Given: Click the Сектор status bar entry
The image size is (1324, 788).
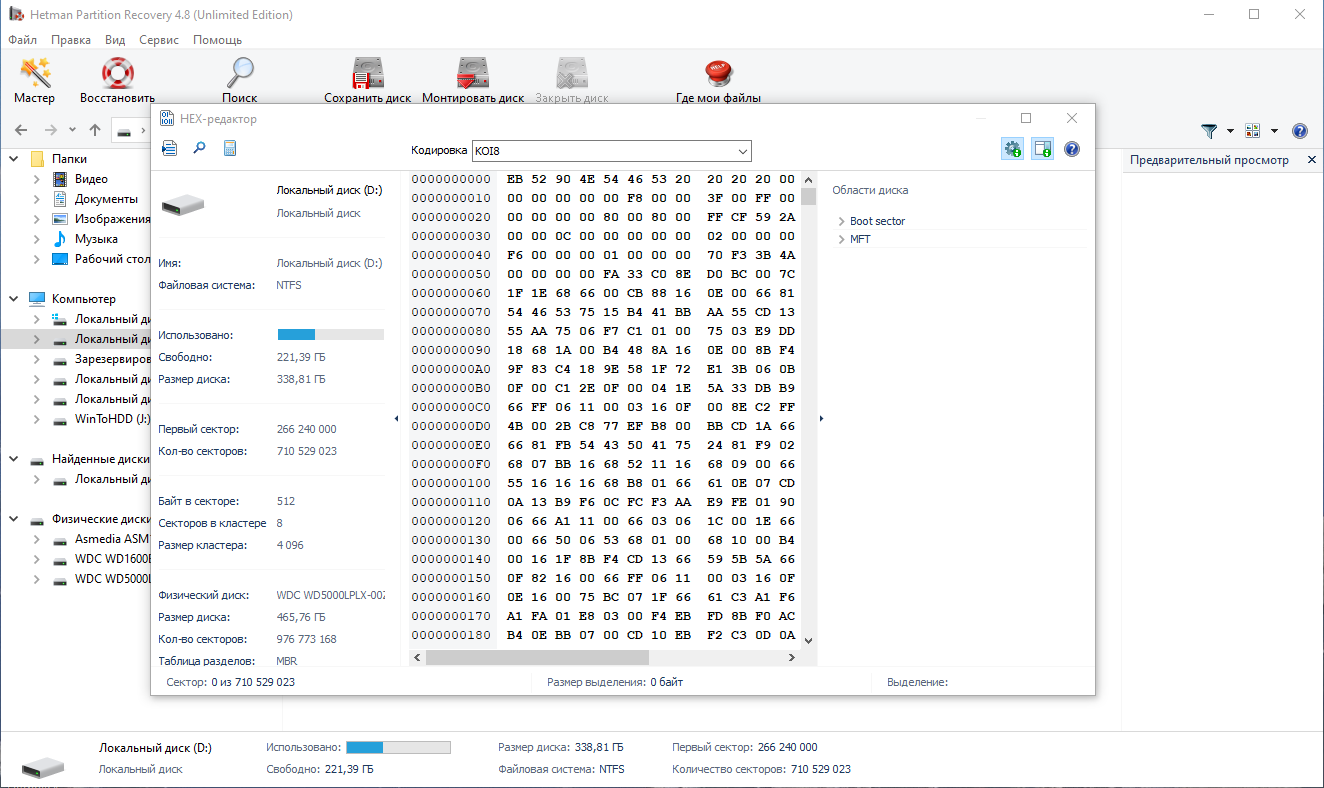Looking at the screenshot, I should [x=230, y=682].
